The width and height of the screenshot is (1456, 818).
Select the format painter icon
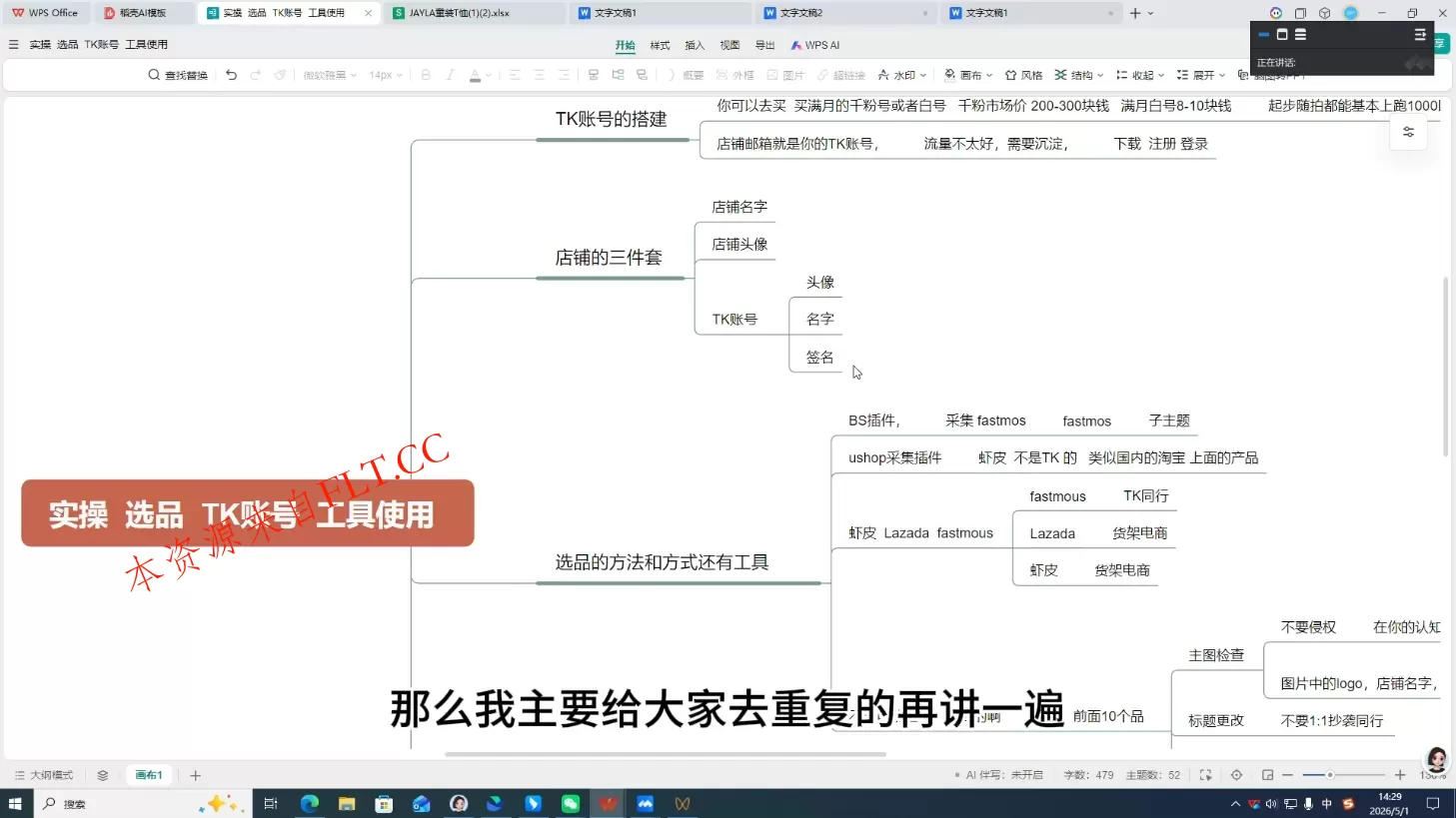pos(280,75)
